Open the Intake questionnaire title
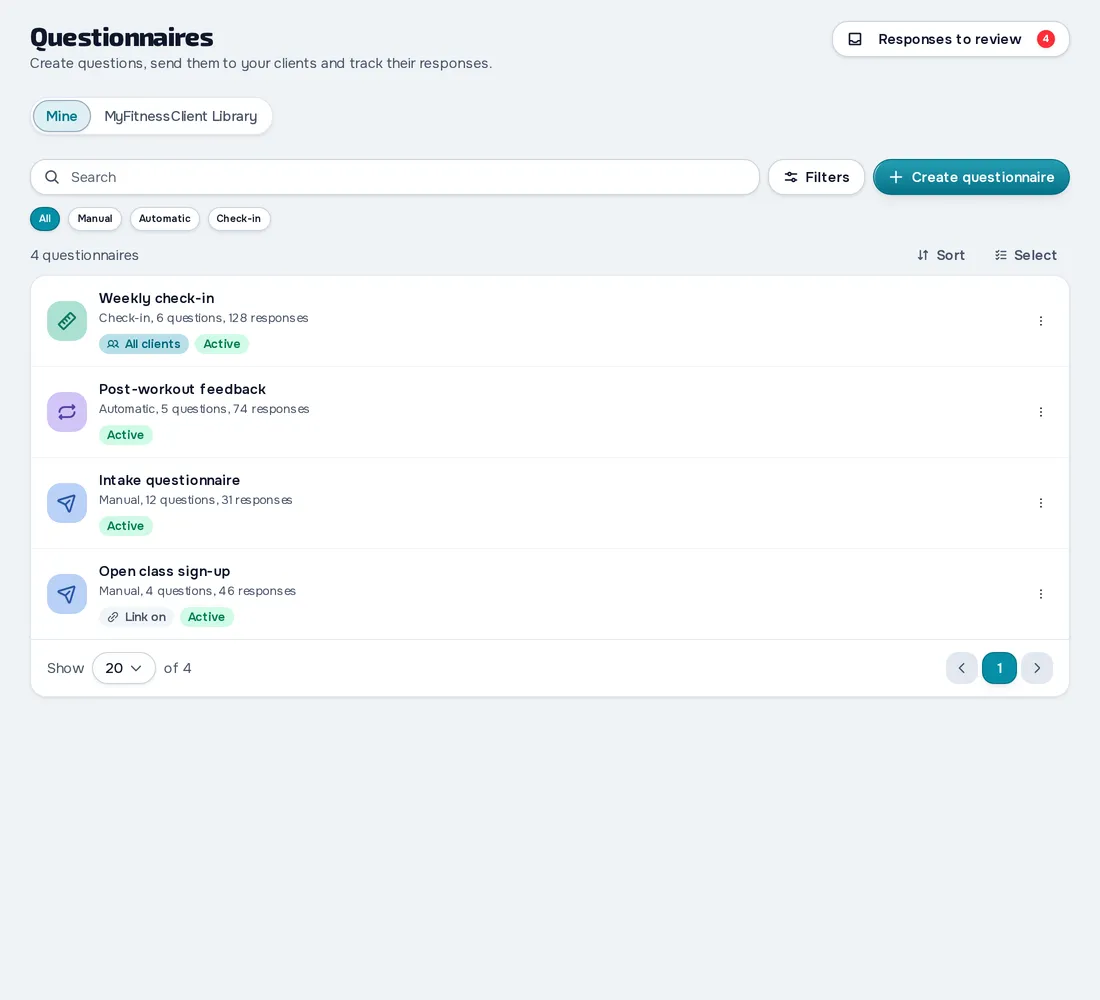Screen dimensions: 1100x1000 click(169, 481)
